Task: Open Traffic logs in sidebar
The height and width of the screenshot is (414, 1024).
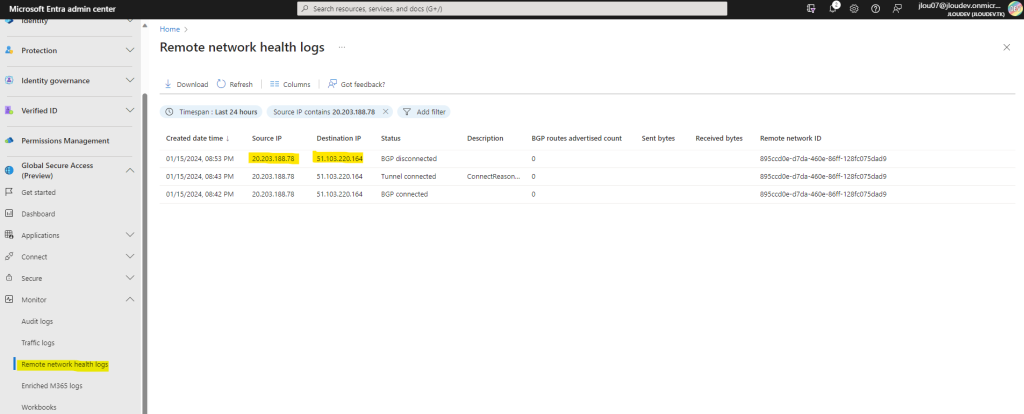Action: click(x=38, y=343)
